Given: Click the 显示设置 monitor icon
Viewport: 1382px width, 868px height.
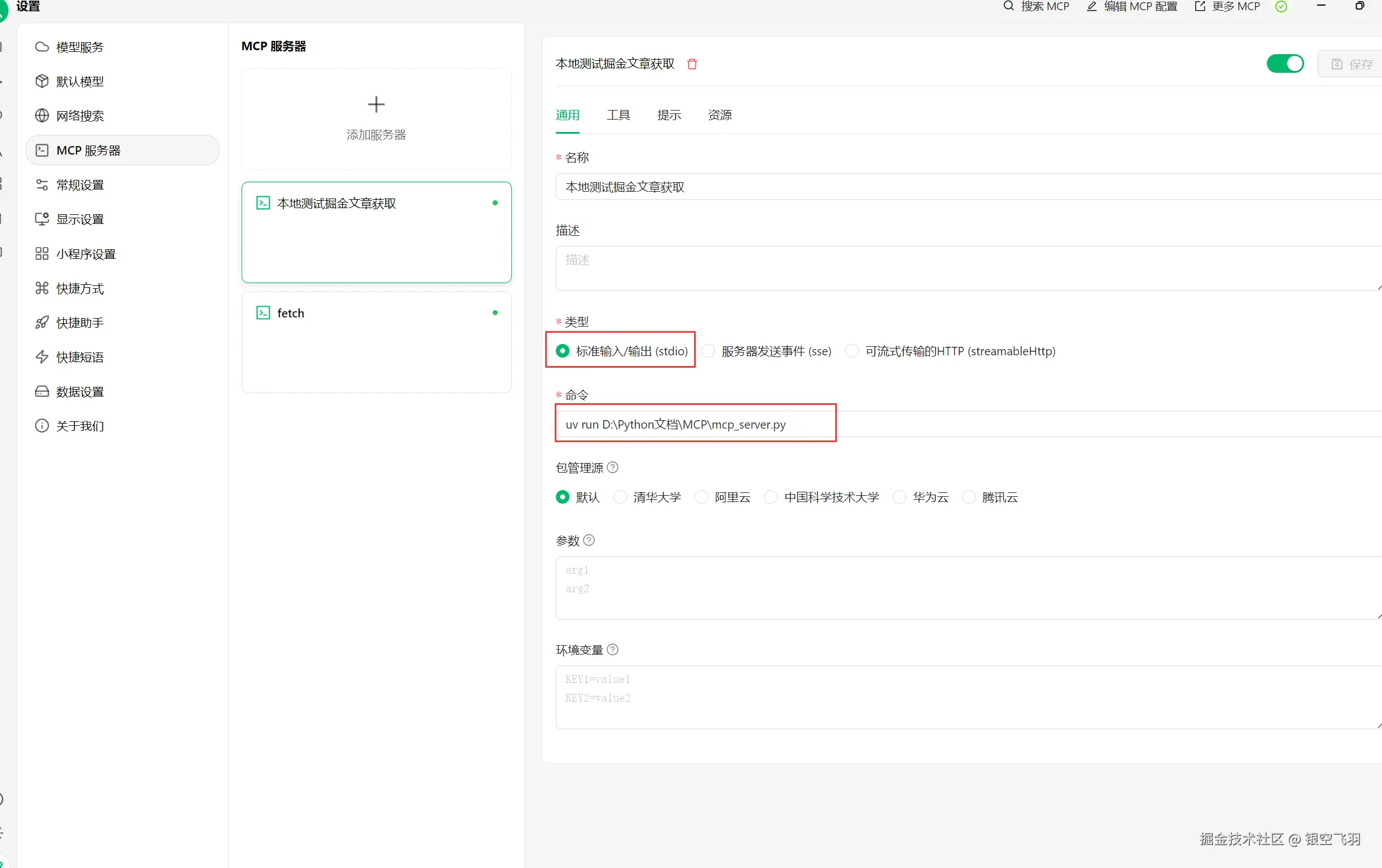Looking at the screenshot, I should tap(42, 219).
